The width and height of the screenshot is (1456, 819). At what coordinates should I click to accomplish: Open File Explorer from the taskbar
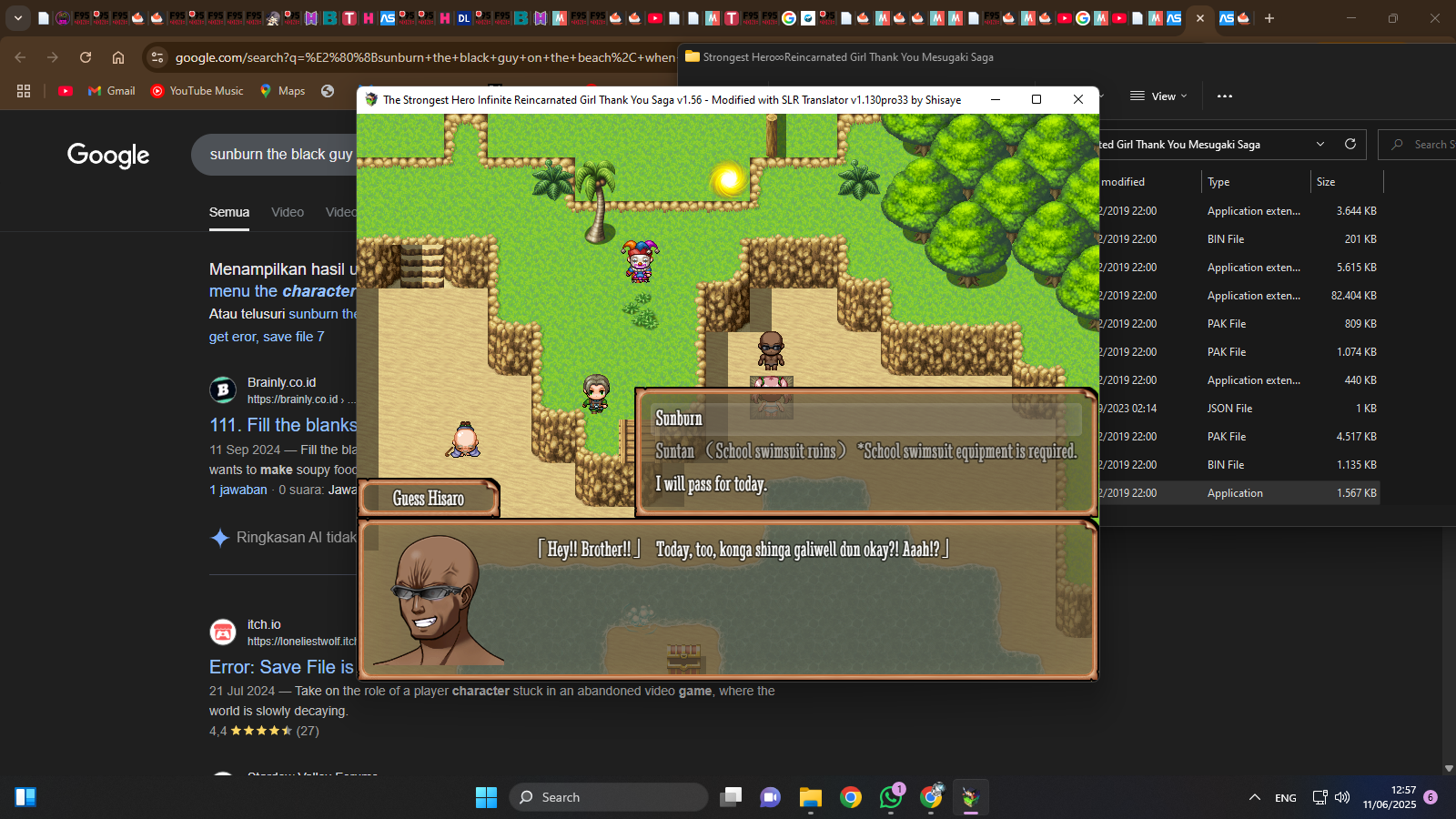810,798
